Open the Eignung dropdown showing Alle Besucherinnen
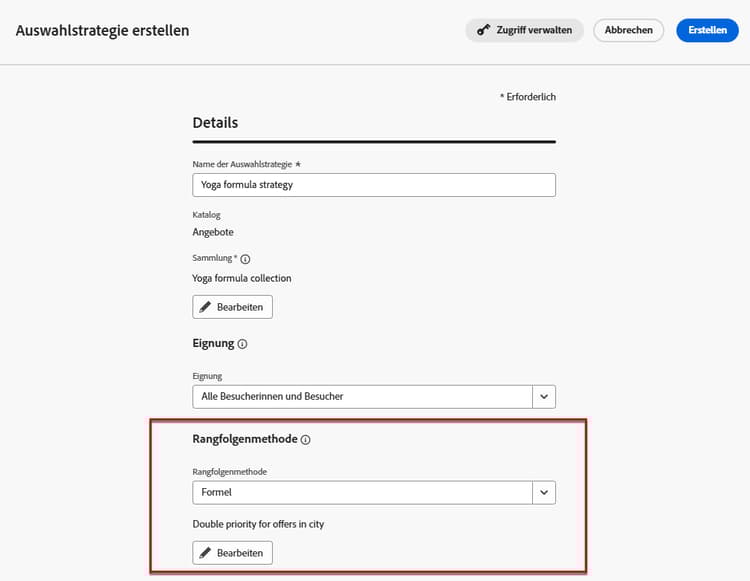Image resolution: width=750 pixels, height=581 pixels. (x=361, y=397)
